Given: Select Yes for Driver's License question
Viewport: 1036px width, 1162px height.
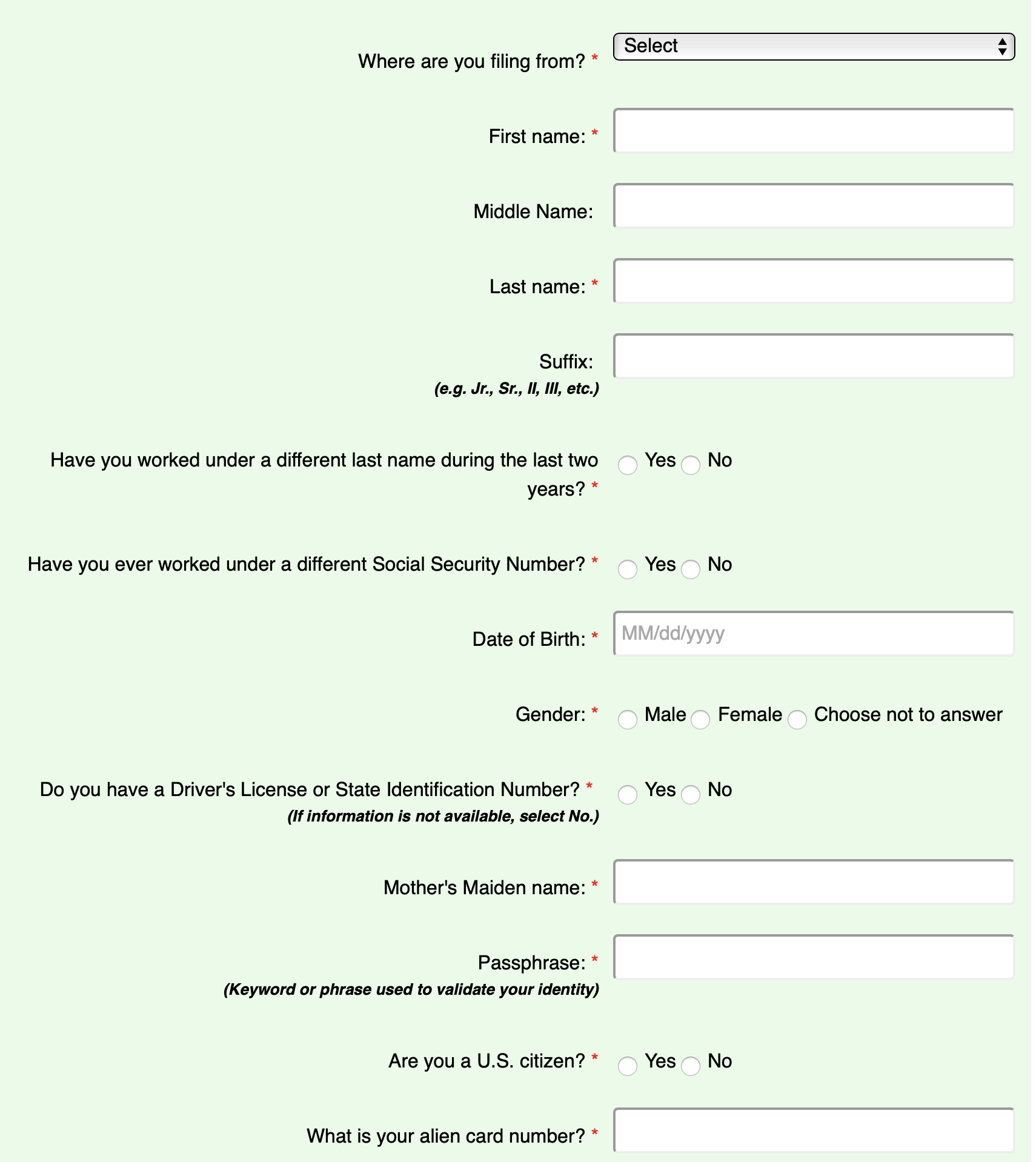Looking at the screenshot, I should pos(628,795).
